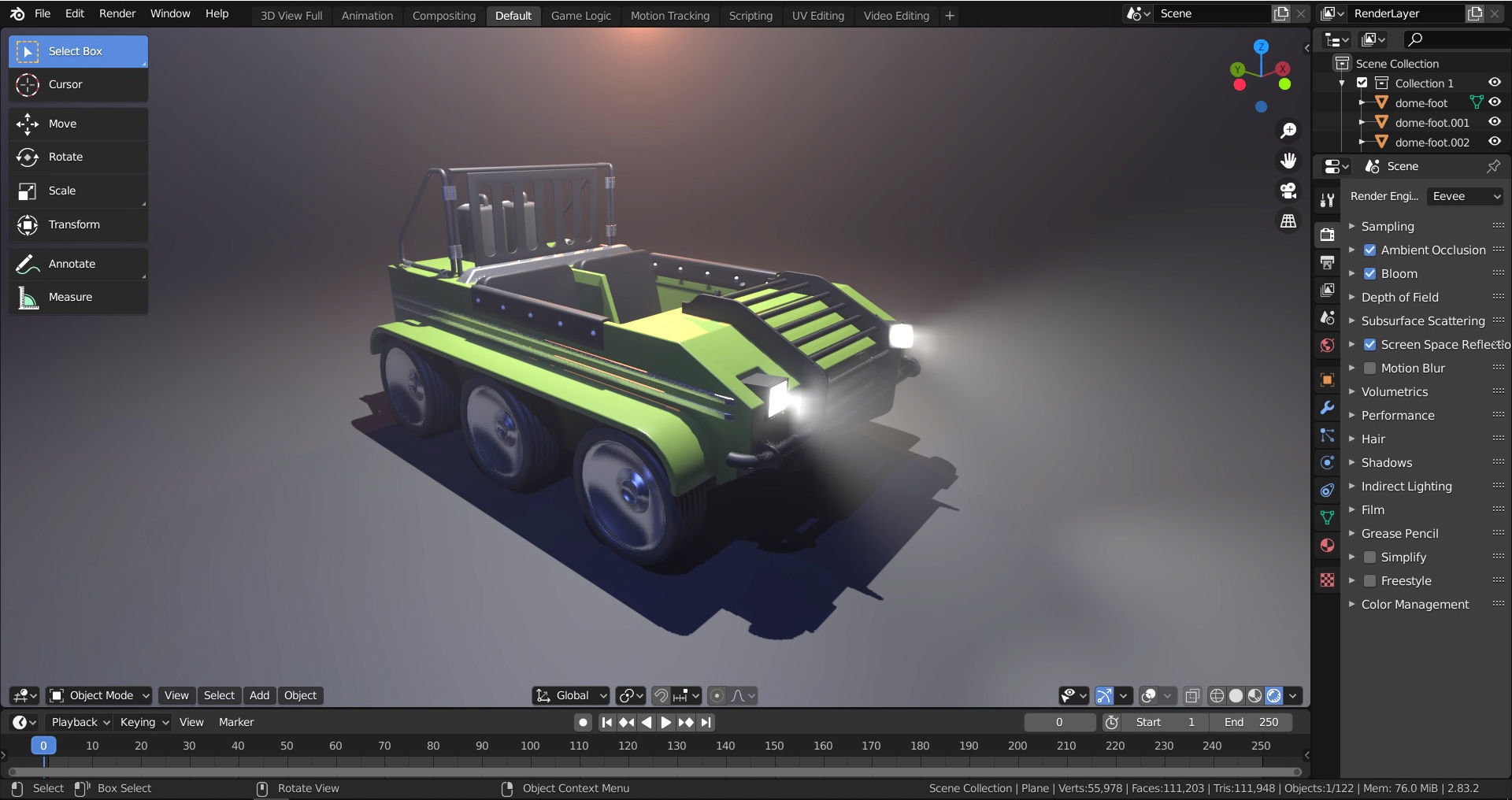1512x800 pixels.
Task: Activate the Transform tool
Action: [x=78, y=224]
